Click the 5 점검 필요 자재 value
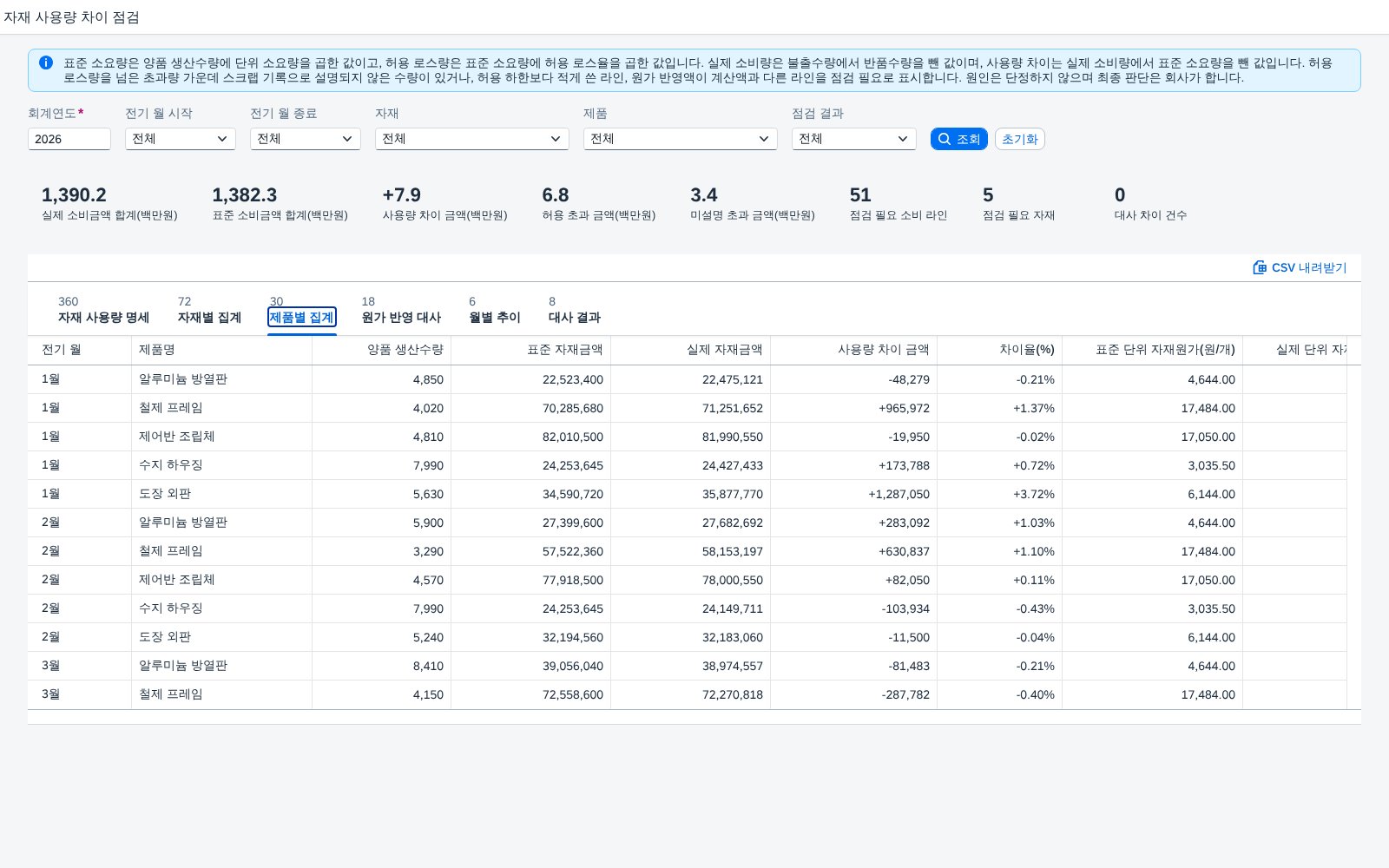This screenshot has width=1389, height=868. 988,195
